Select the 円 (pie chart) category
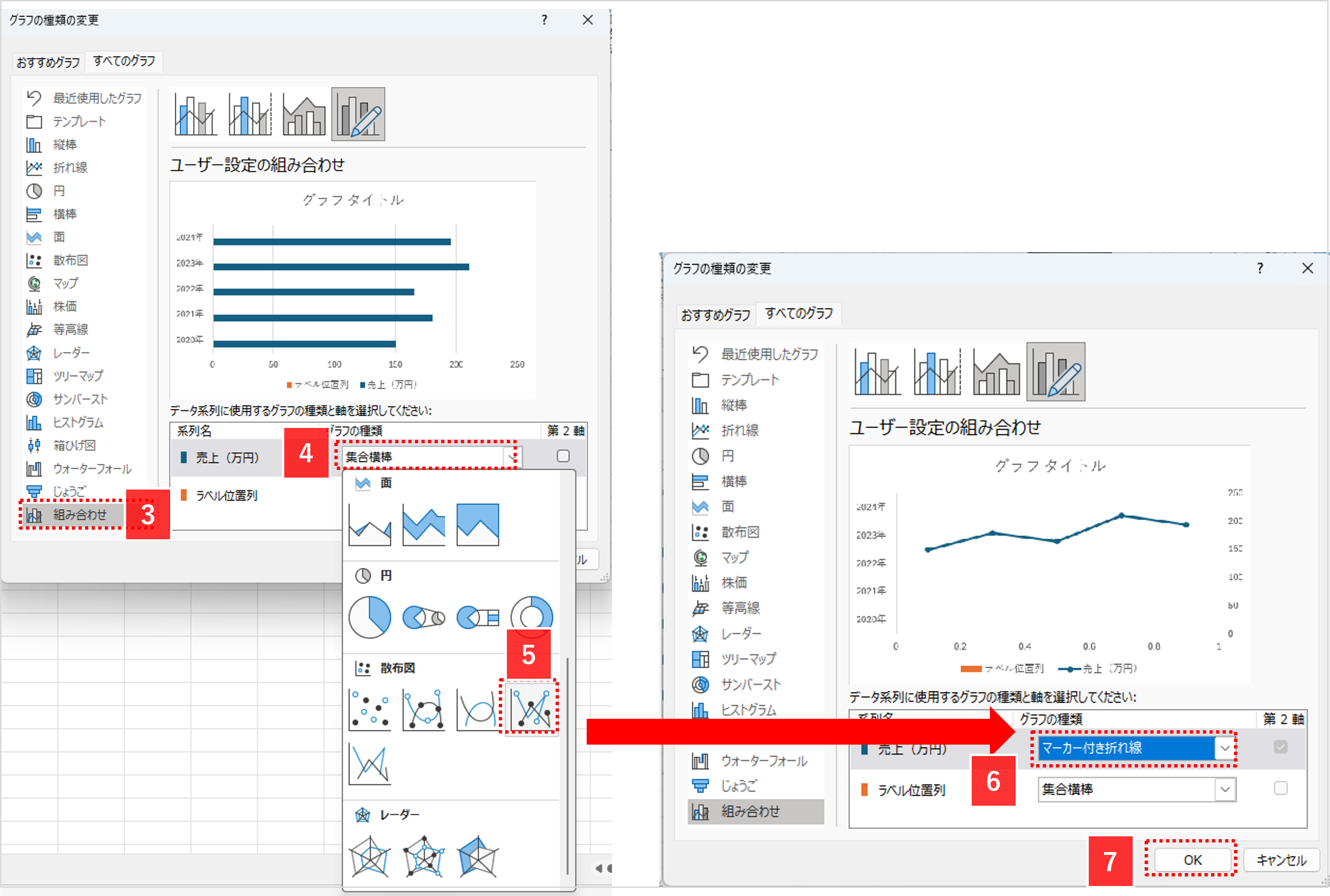 (x=59, y=190)
